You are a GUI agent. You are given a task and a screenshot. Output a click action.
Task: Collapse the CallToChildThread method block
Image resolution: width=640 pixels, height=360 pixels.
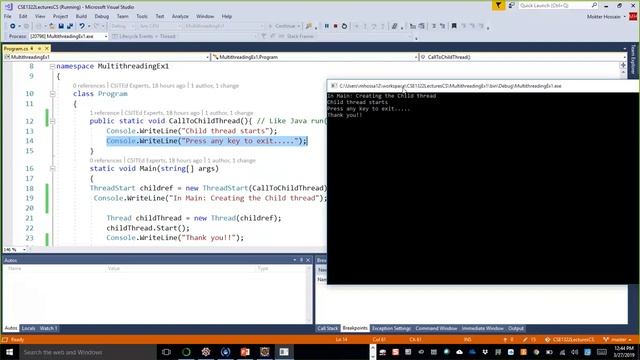52,121
